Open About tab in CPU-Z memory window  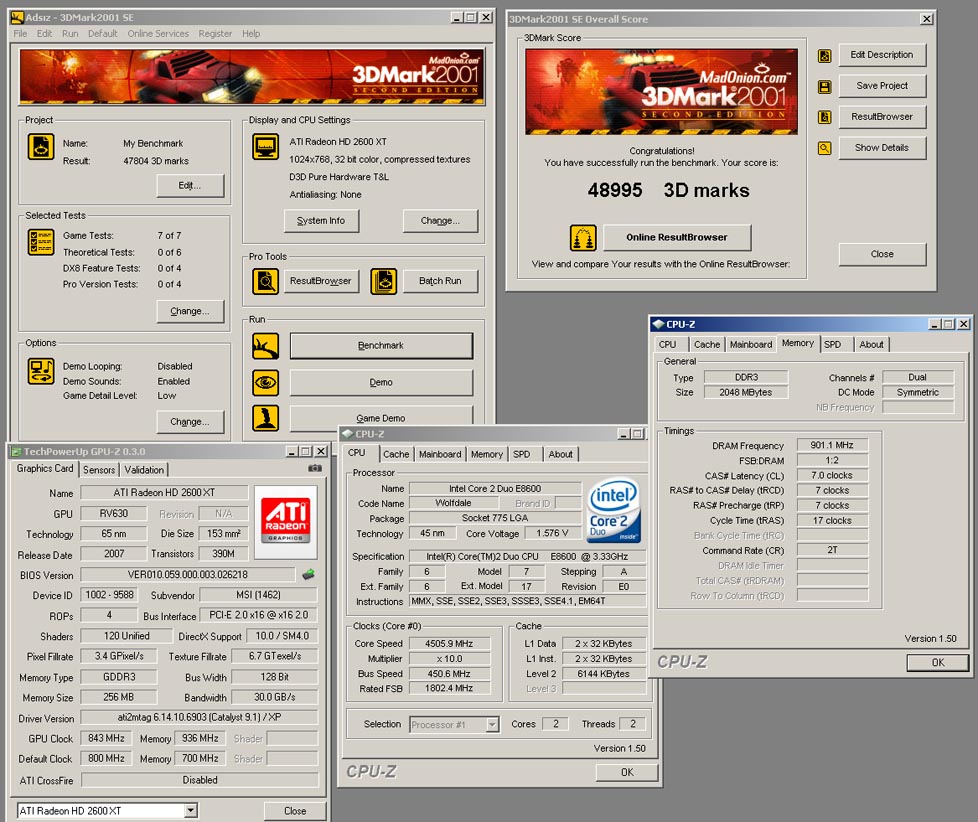pyautogui.click(x=871, y=344)
